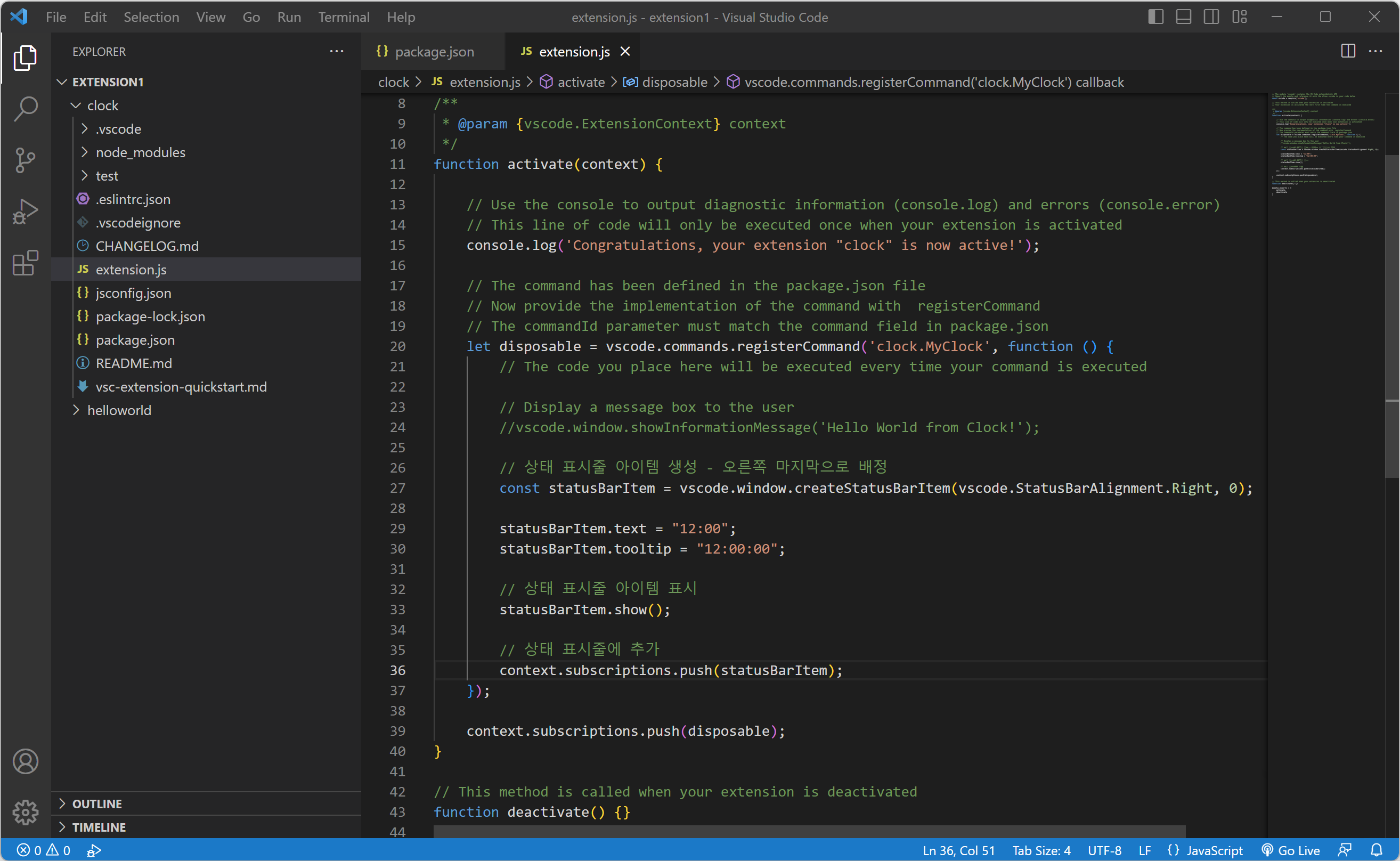Toggle the bottom Panel layout button
The height and width of the screenshot is (861, 1400).
coord(1183,17)
